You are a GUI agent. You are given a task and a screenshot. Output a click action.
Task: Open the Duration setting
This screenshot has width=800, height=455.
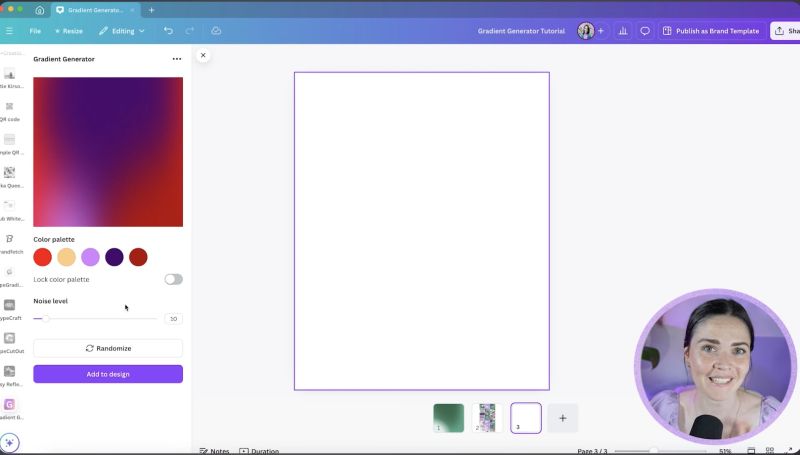coord(259,451)
